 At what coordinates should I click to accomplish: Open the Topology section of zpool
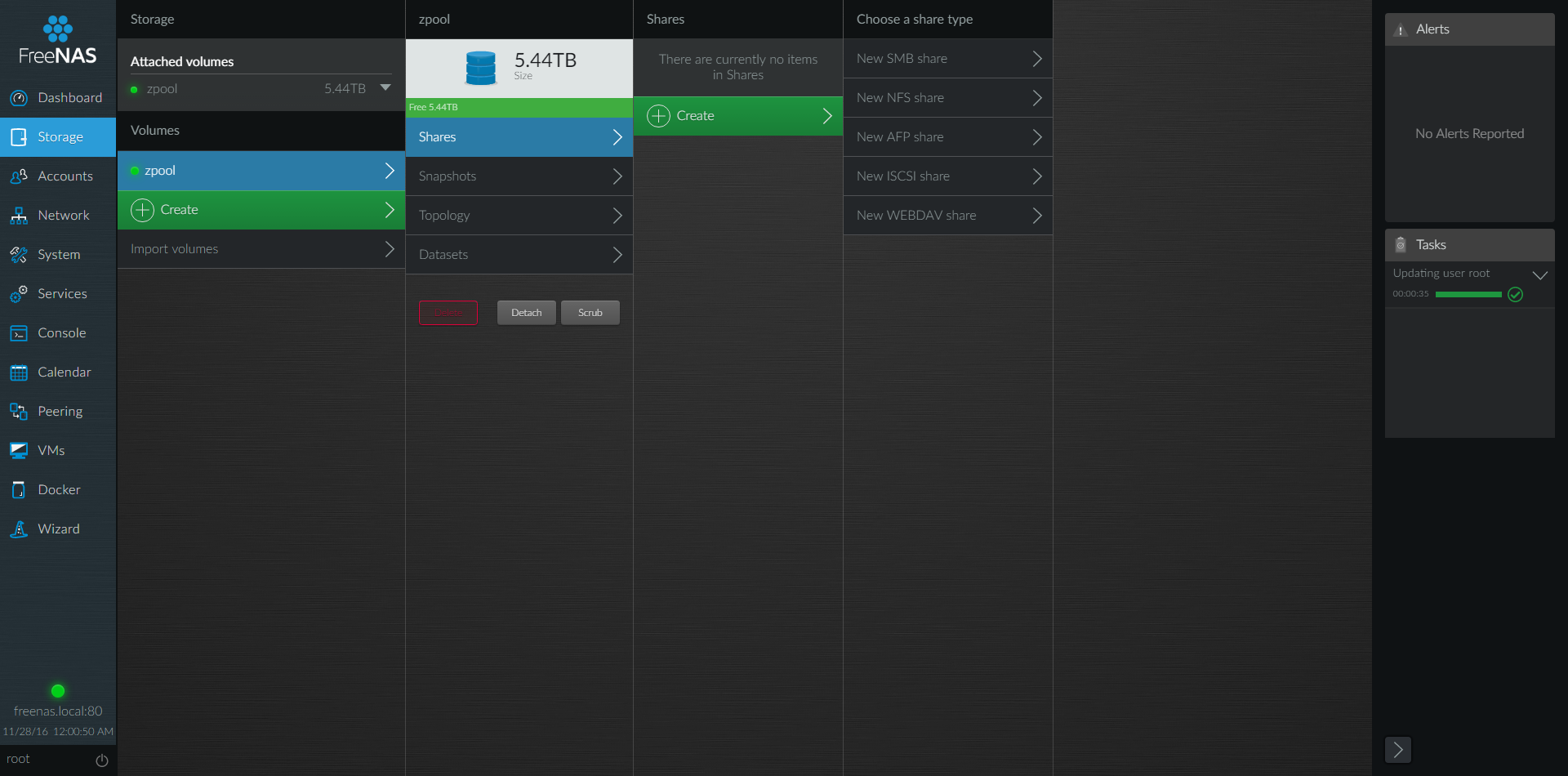coord(519,216)
